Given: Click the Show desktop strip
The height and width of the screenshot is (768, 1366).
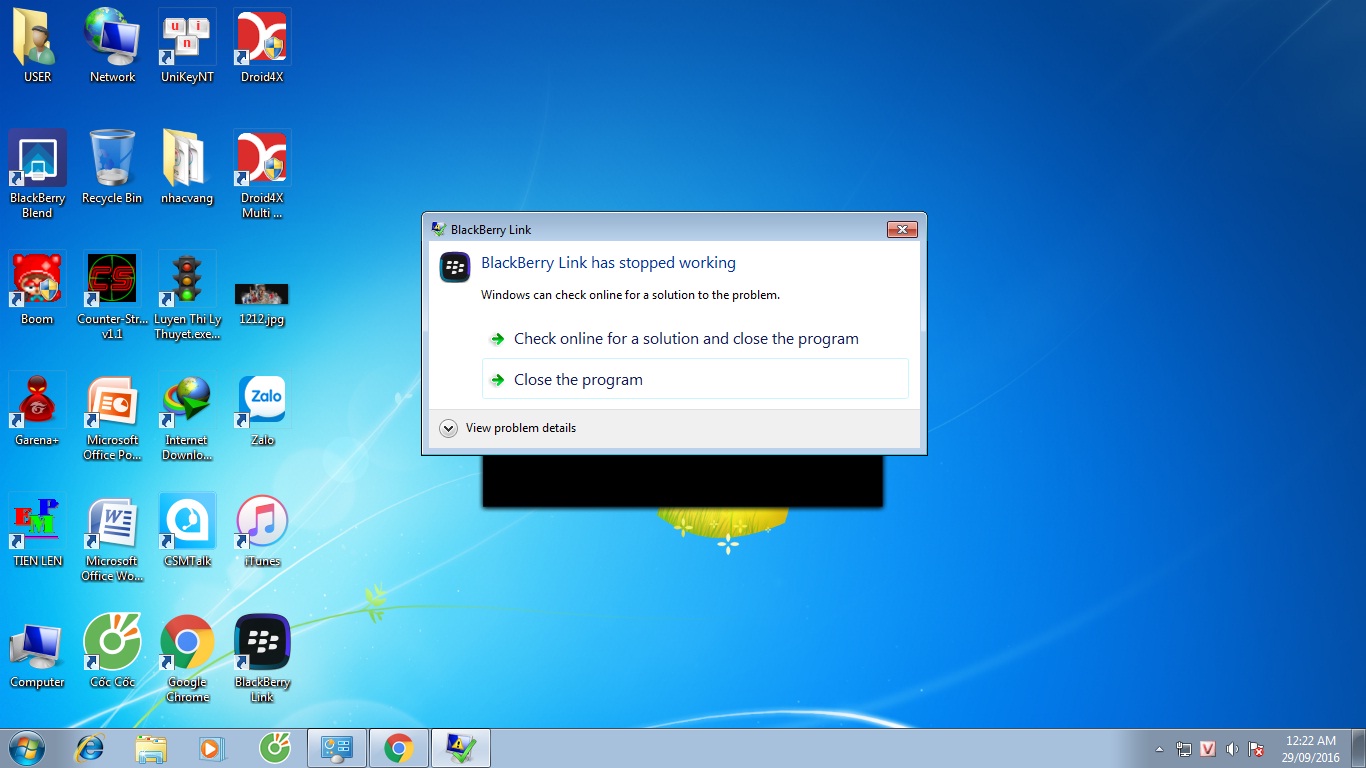Looking at the screenshot, I should [x=1359, y=749].
